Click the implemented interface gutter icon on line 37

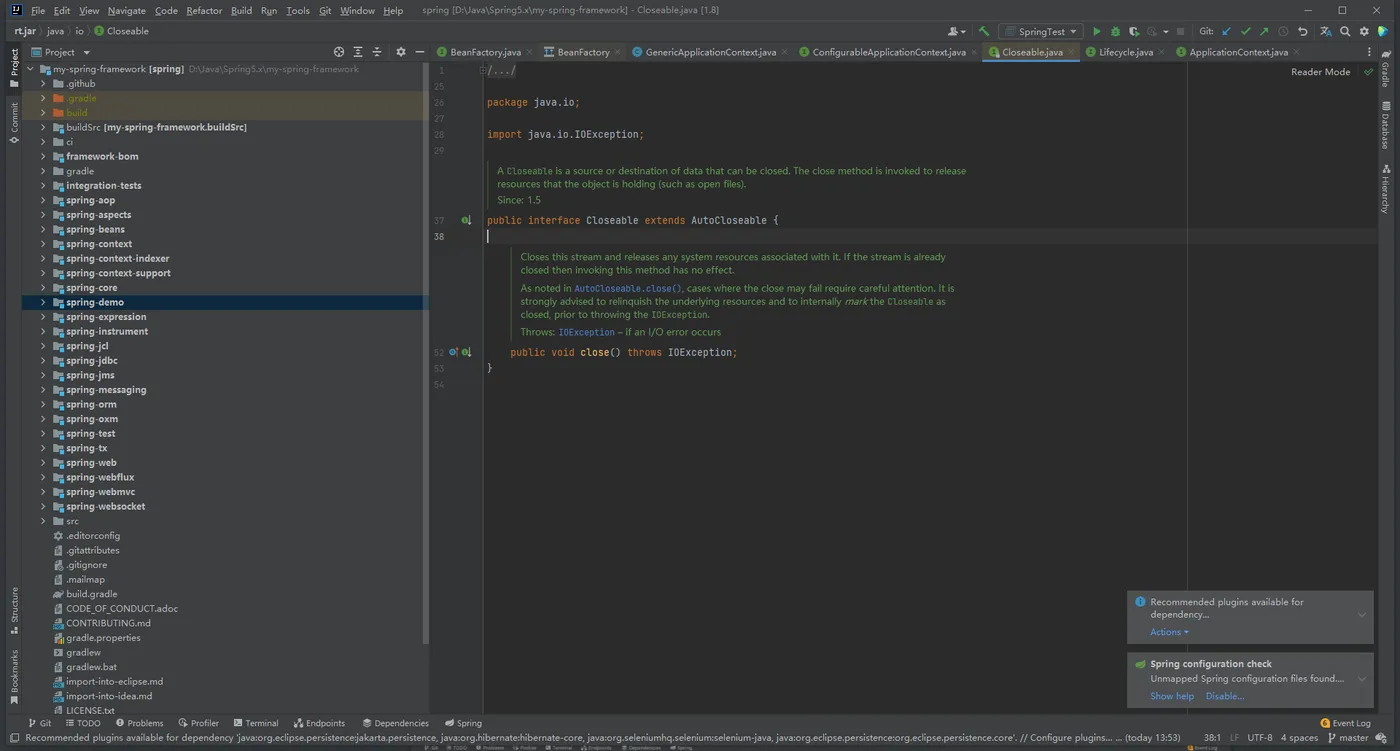466,220
